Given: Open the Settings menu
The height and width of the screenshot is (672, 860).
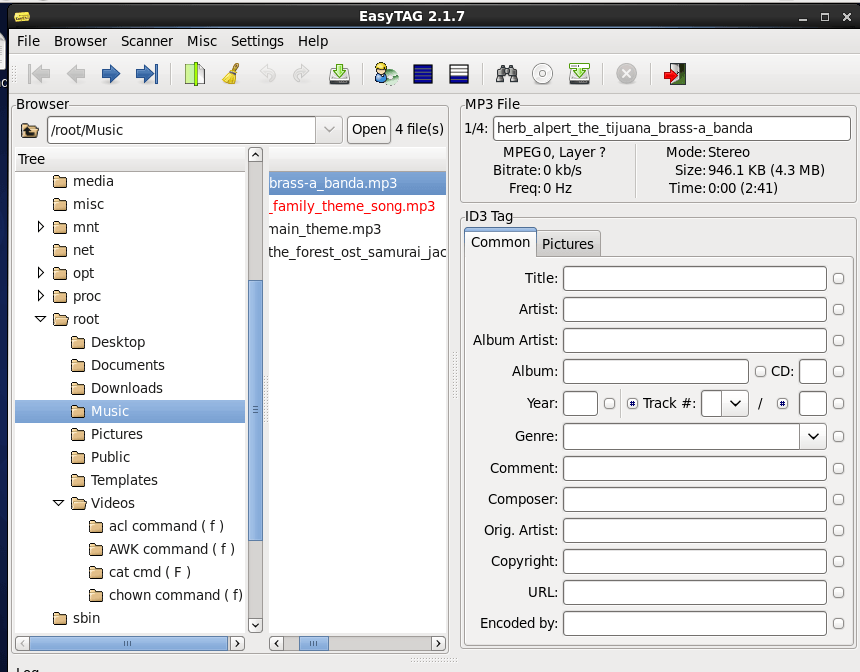Looking at the screenshot, I should pos(257,41).
